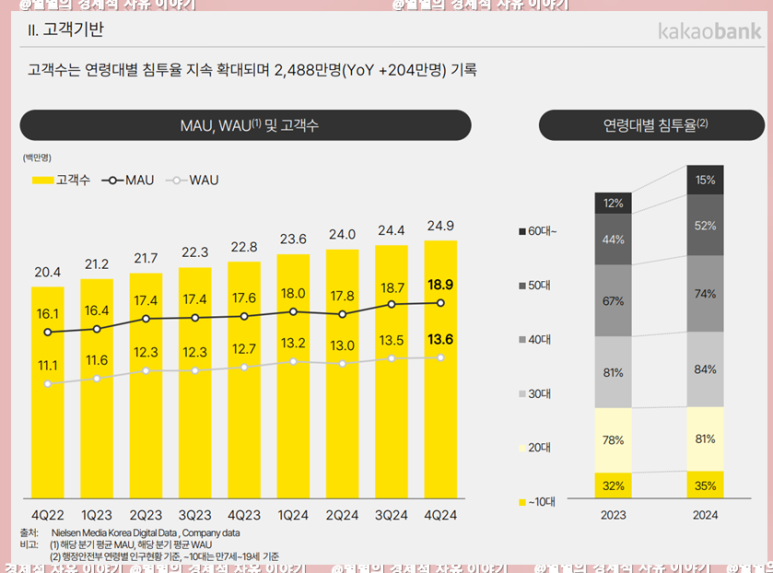This screenshot has height=573, width=773.
Task: Click the 24.4 customer count value
Action: tap(391, 230)
